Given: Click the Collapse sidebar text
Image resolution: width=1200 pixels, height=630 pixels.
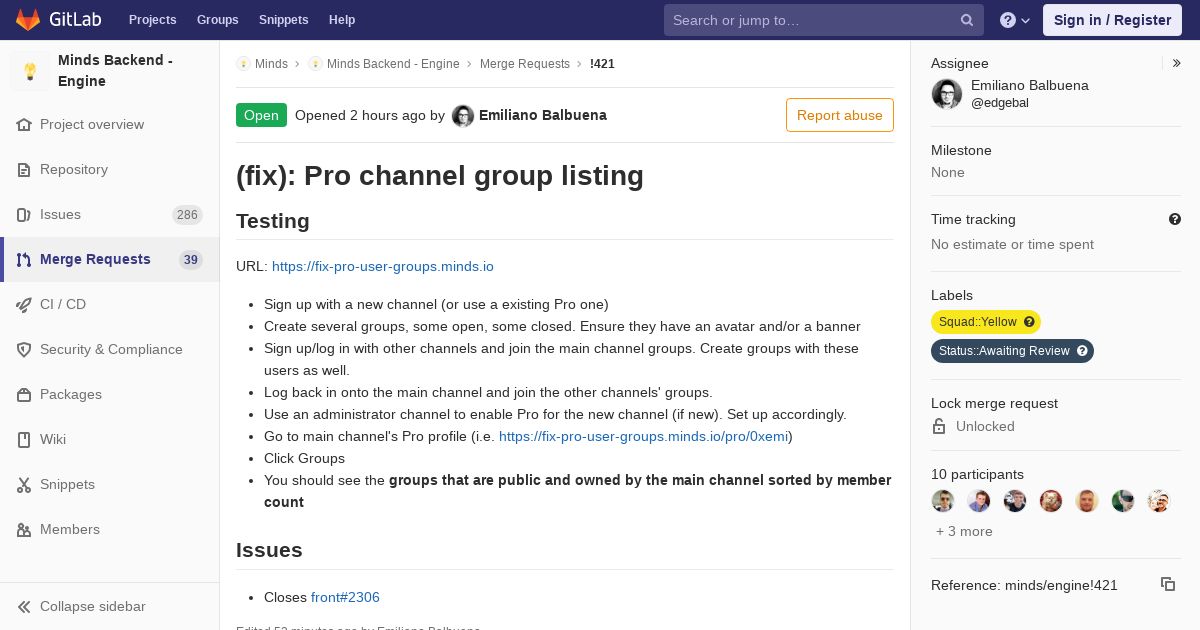Looking at the screenshot, I should [x=93, y=607].
